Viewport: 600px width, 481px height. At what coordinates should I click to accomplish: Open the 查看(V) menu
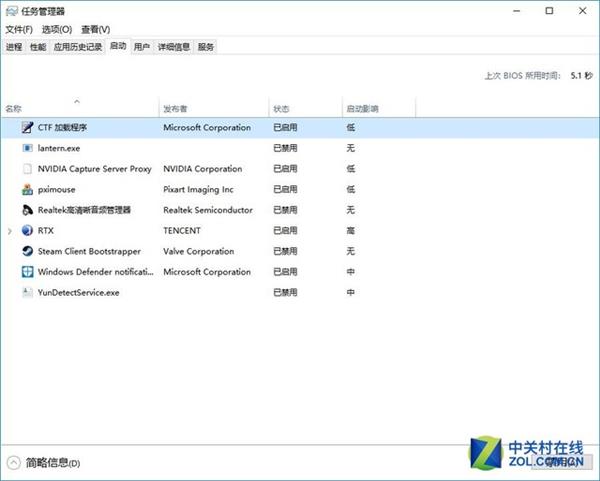95,29
